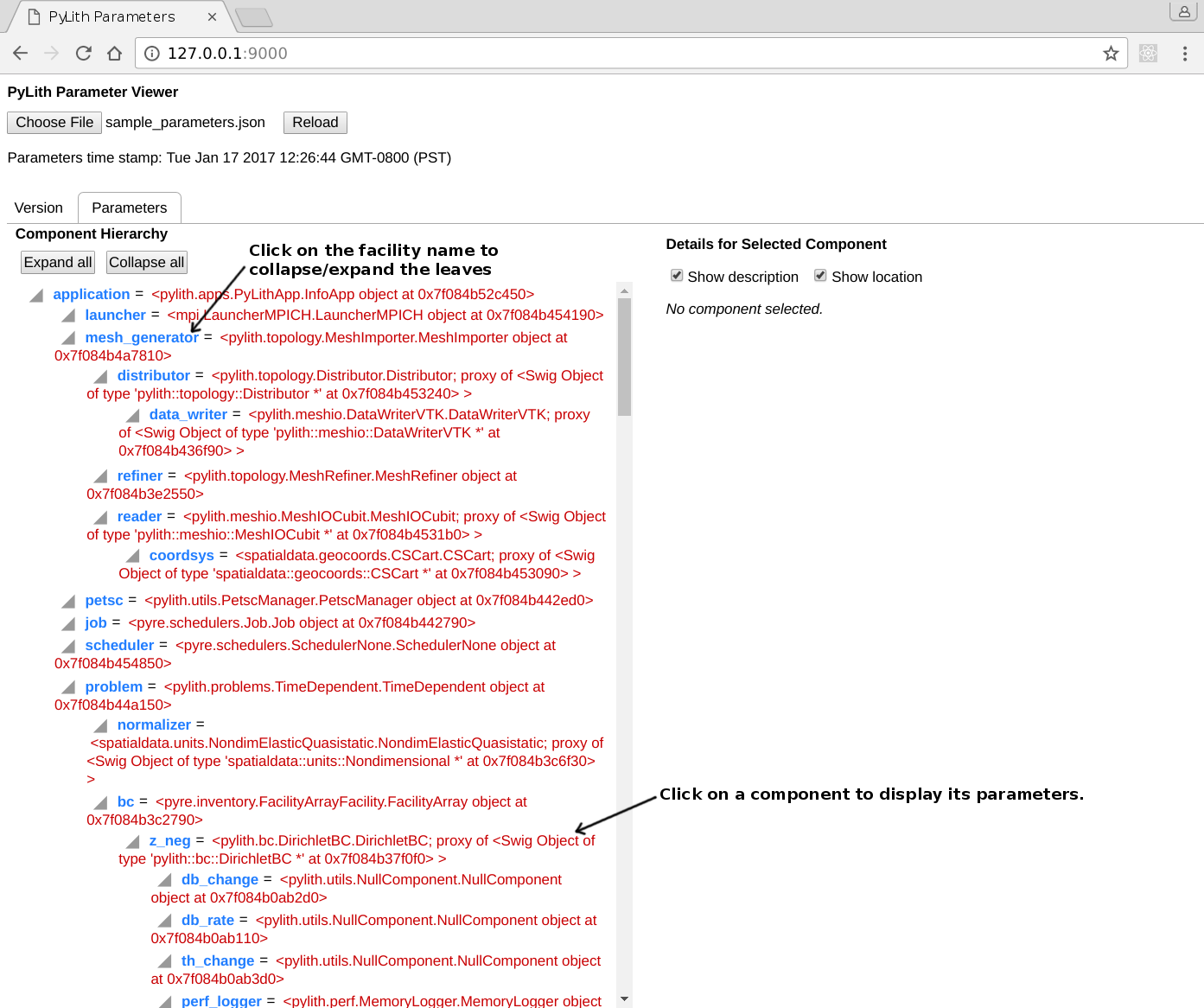This screenshot has width=1204, height=1008.
Task: Reload the page with browser refresh icon
Action: tap(84, 54)
